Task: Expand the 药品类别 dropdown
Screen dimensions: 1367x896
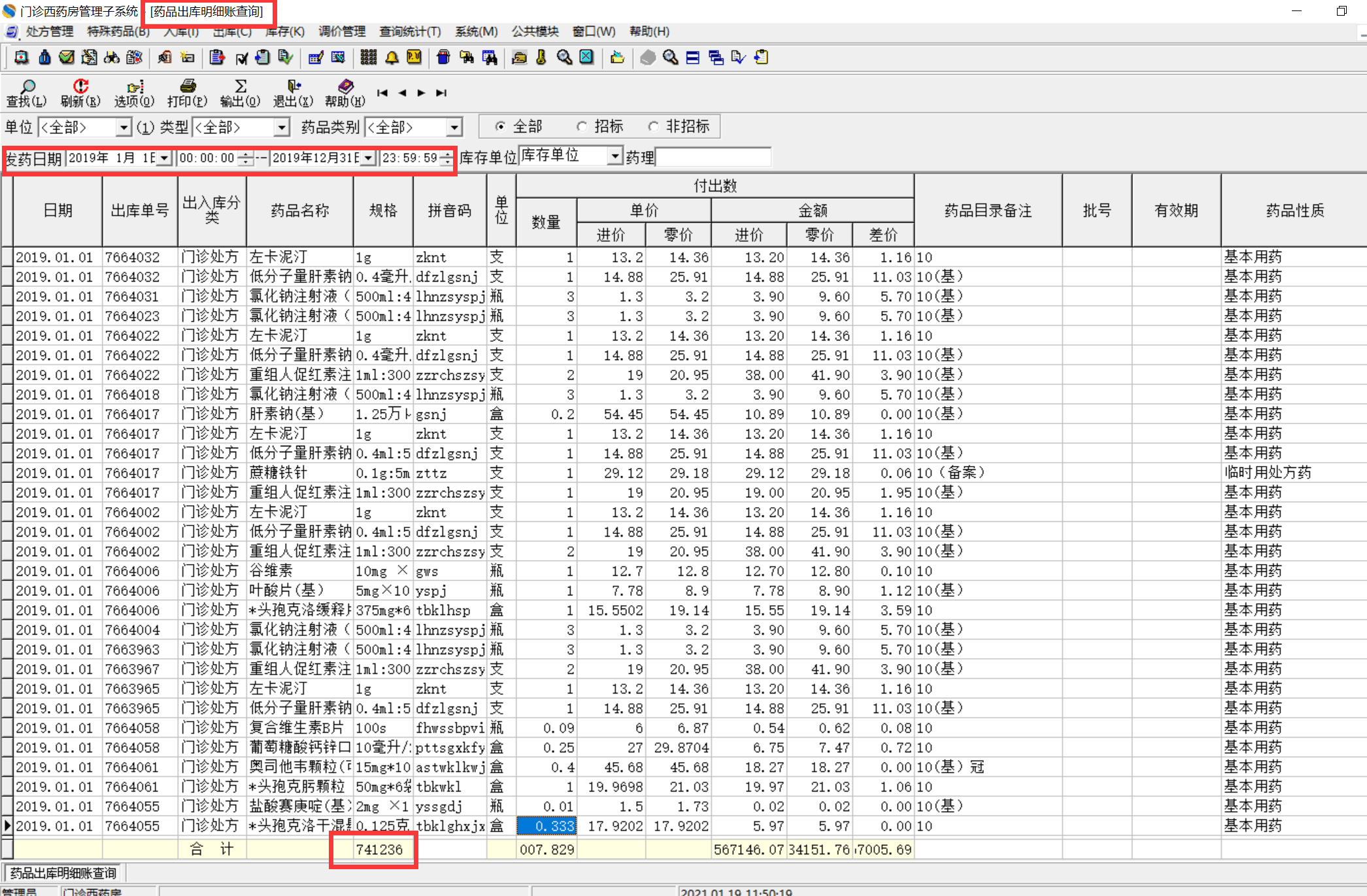Action: tap(454, 127)
